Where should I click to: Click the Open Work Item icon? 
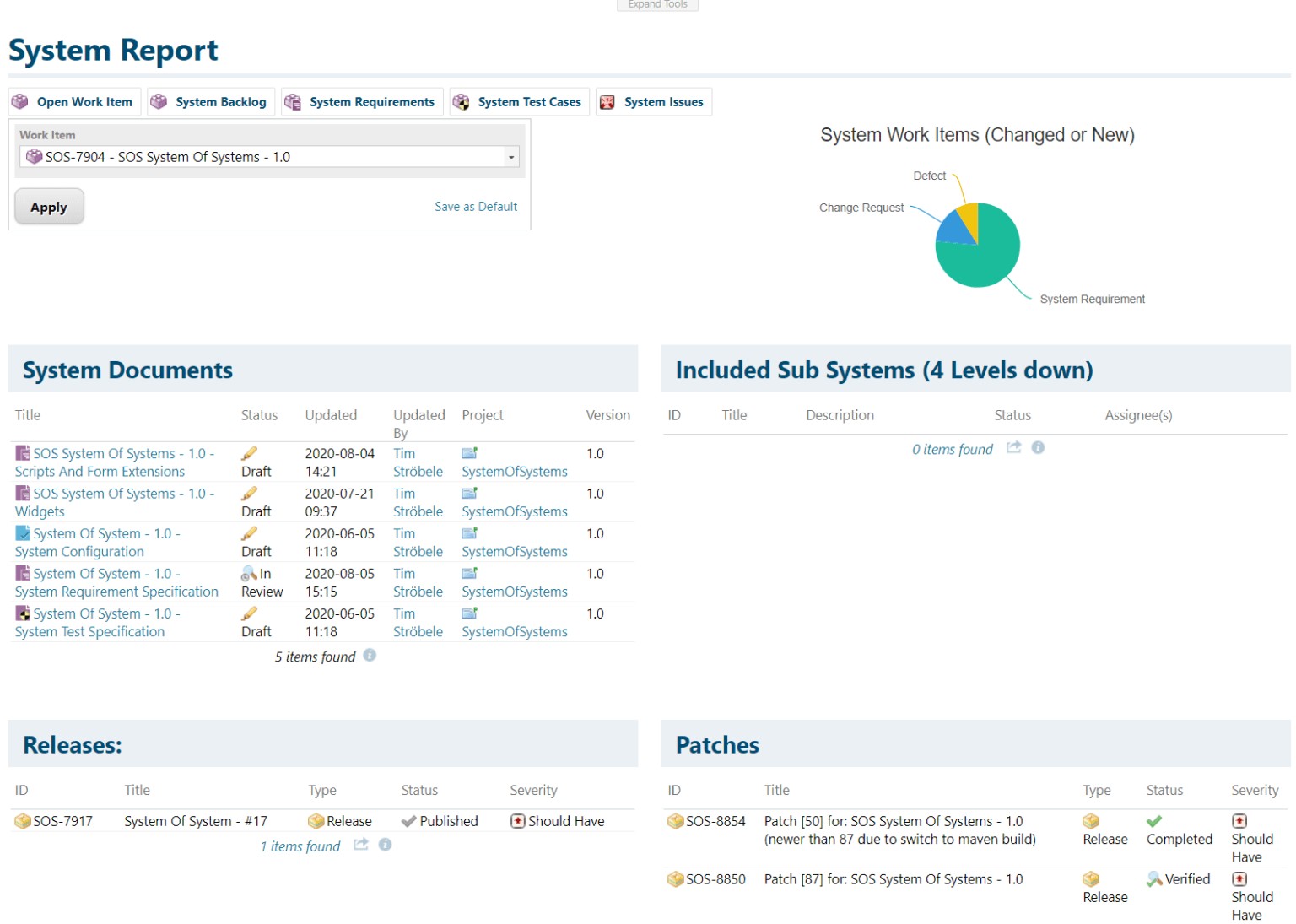point(19,101)
